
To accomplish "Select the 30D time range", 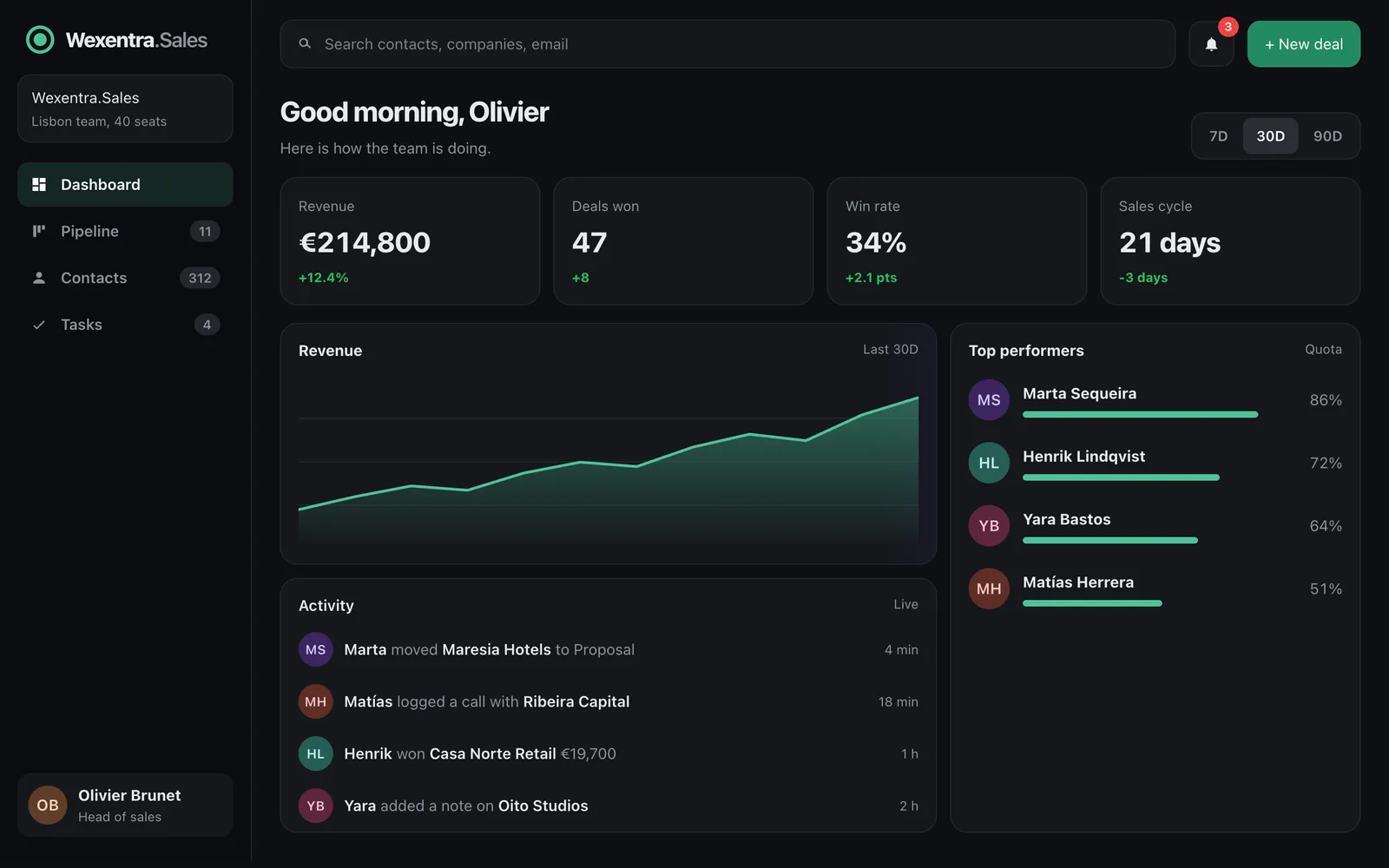I will point(1271,136).
